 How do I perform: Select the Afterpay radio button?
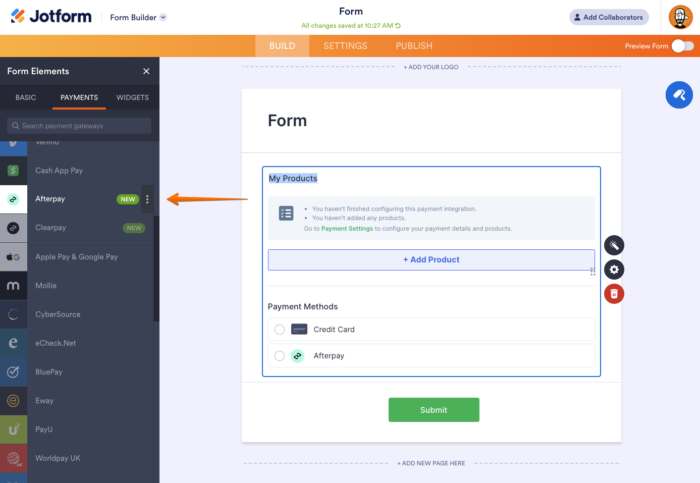279,356
